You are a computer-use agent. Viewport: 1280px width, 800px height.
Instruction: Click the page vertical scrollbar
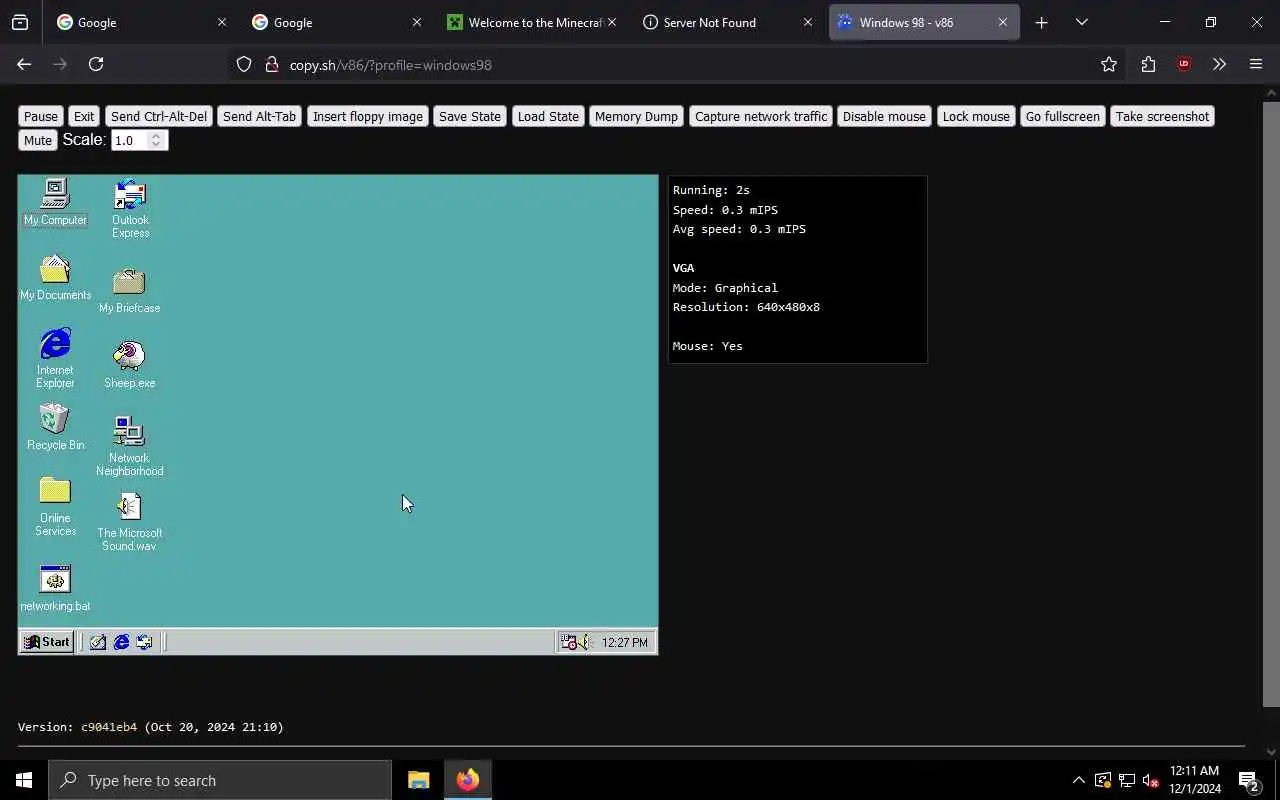point(1271,404)
